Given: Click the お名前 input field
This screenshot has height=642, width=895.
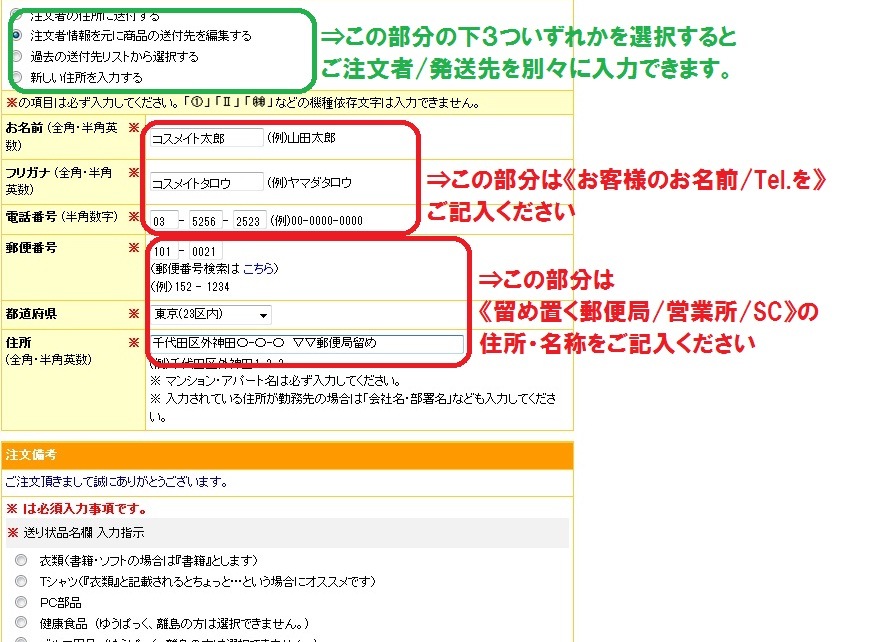Looking at the screenshot, I should 205,138.
